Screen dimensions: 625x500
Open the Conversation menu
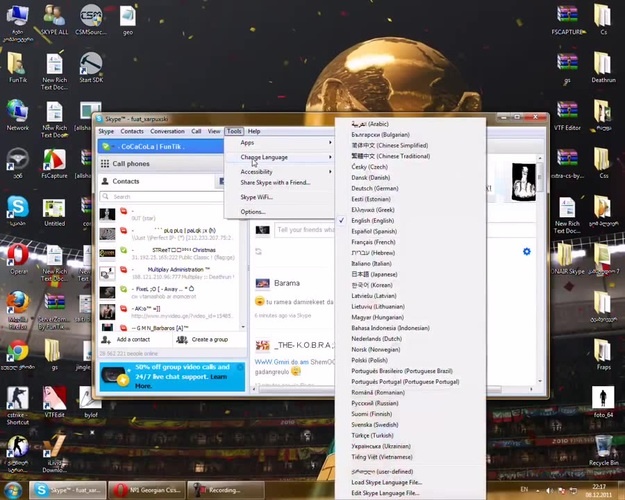pyautogui.click(x=167, y=131)
